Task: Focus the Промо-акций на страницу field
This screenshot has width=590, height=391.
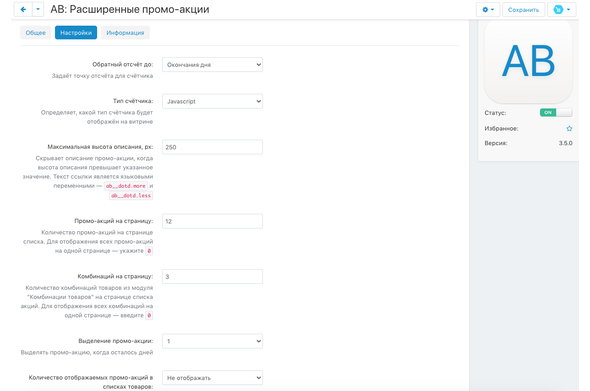Action: [x=212, y=221]
